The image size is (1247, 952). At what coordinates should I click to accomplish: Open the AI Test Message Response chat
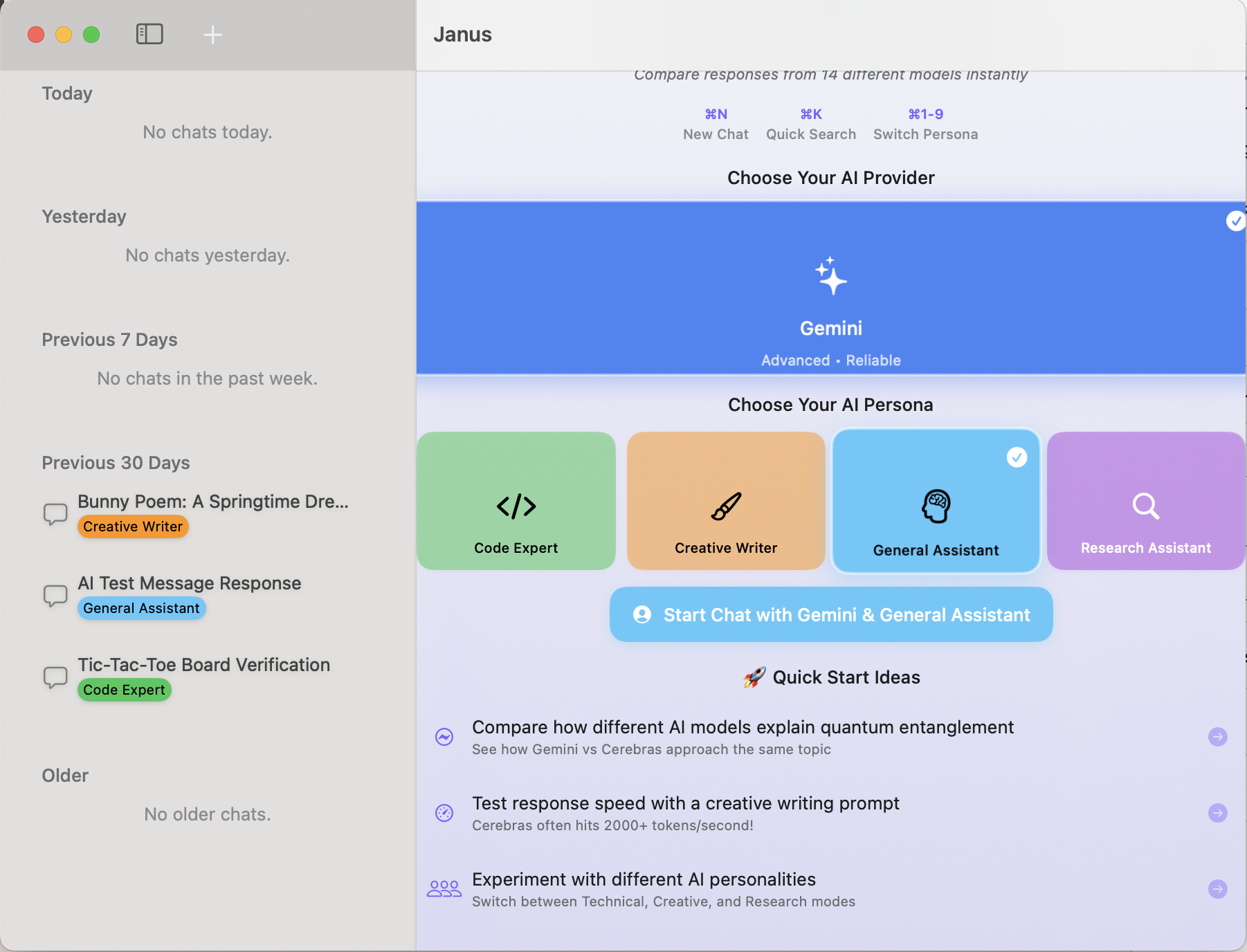[x=189, y=583]
